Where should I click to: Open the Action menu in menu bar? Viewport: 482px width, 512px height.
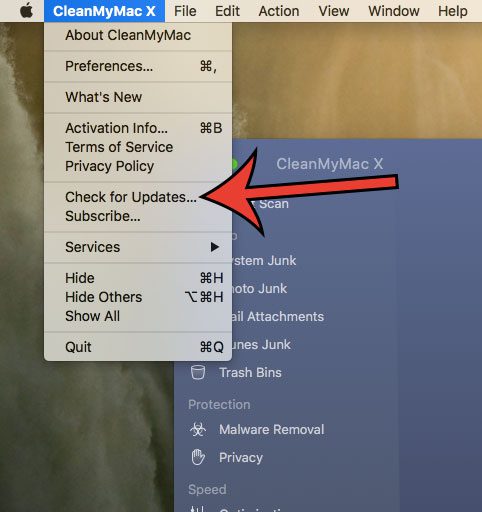279,11
